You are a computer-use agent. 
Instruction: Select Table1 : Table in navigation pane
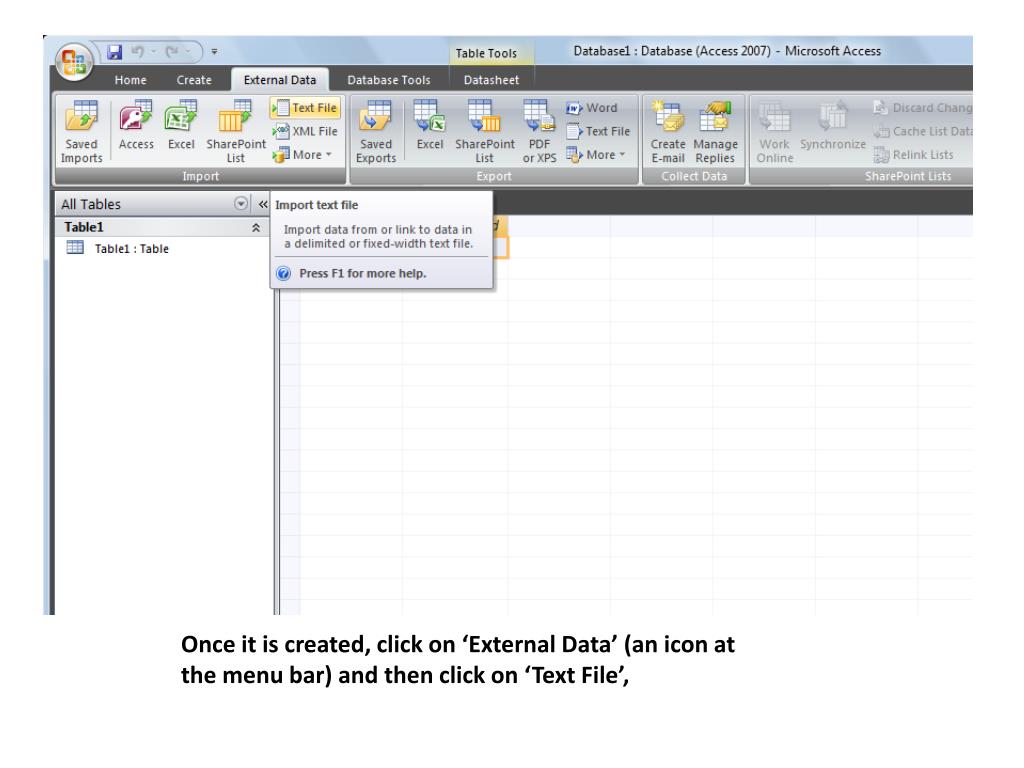coord(131,248)
